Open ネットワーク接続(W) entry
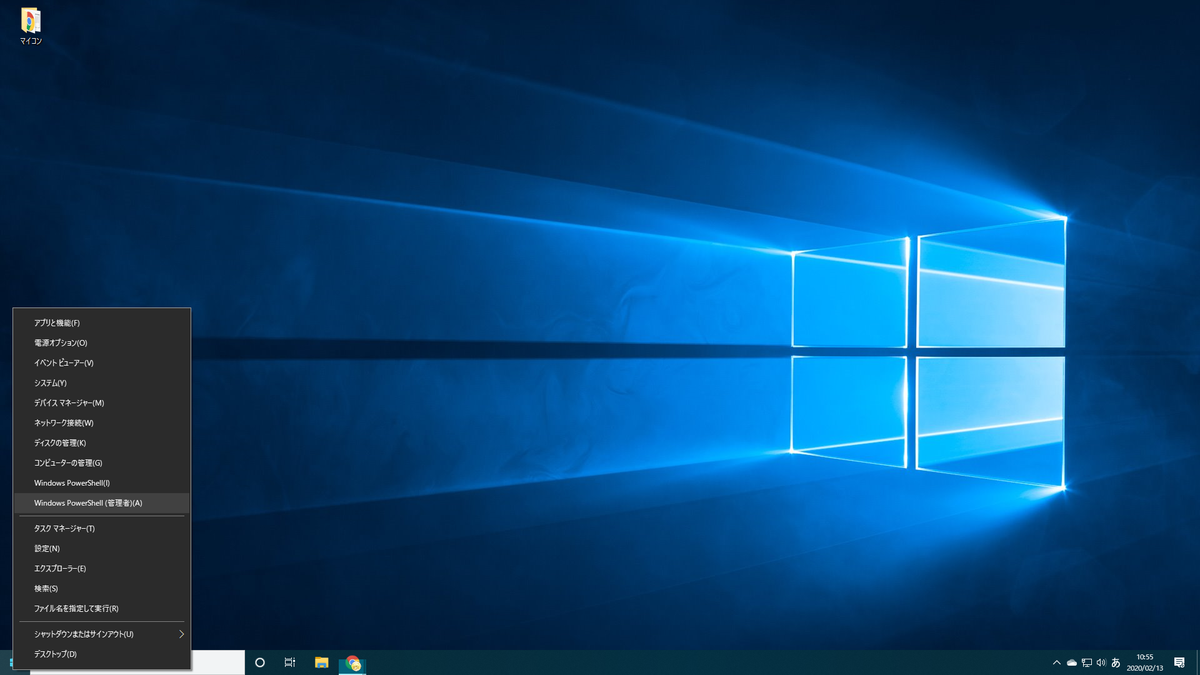Image resolution: width=1200 pixels, height=675 pixels. [x=101, y=423]
